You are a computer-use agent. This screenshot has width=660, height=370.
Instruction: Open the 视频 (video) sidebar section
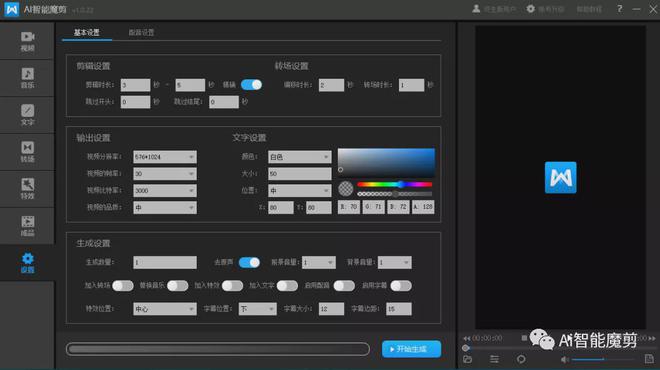coord(27,41)
